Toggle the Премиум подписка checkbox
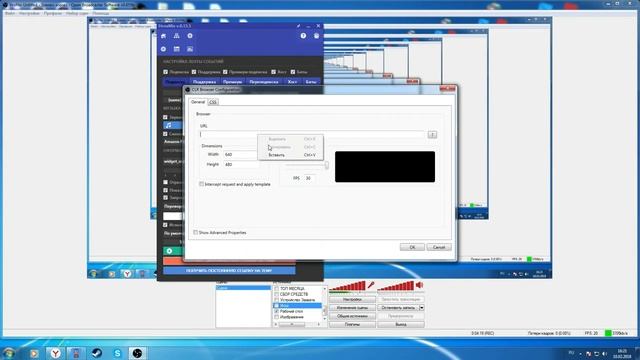 point(225,72)
